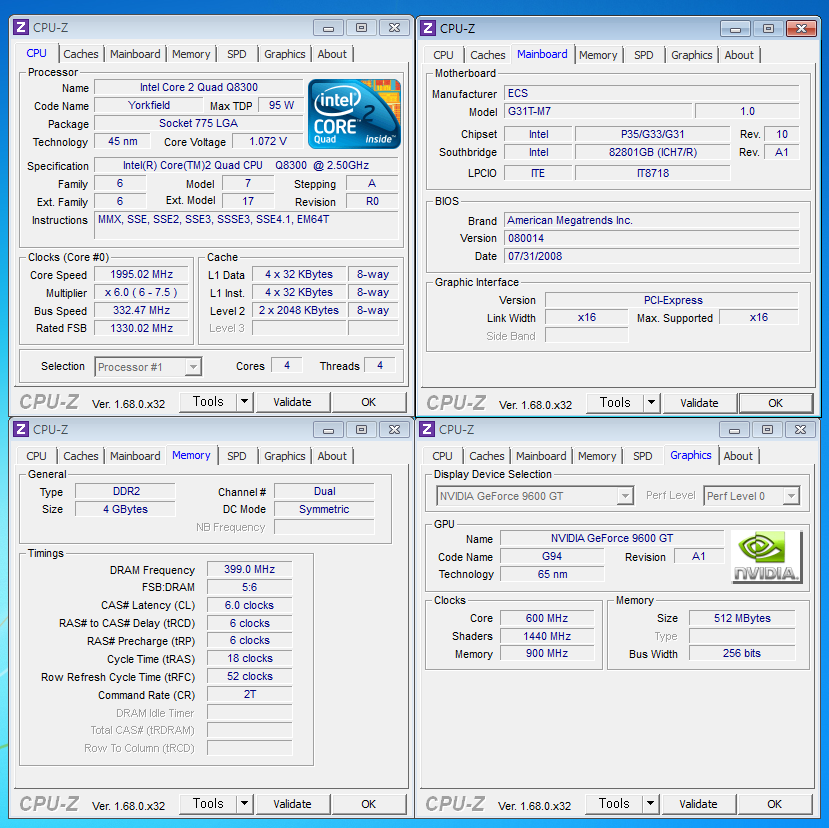Image resolution: width=829 pixels, height=828 pixels.
Task: Click Validate in the CPU window
Action: point(292,402)
